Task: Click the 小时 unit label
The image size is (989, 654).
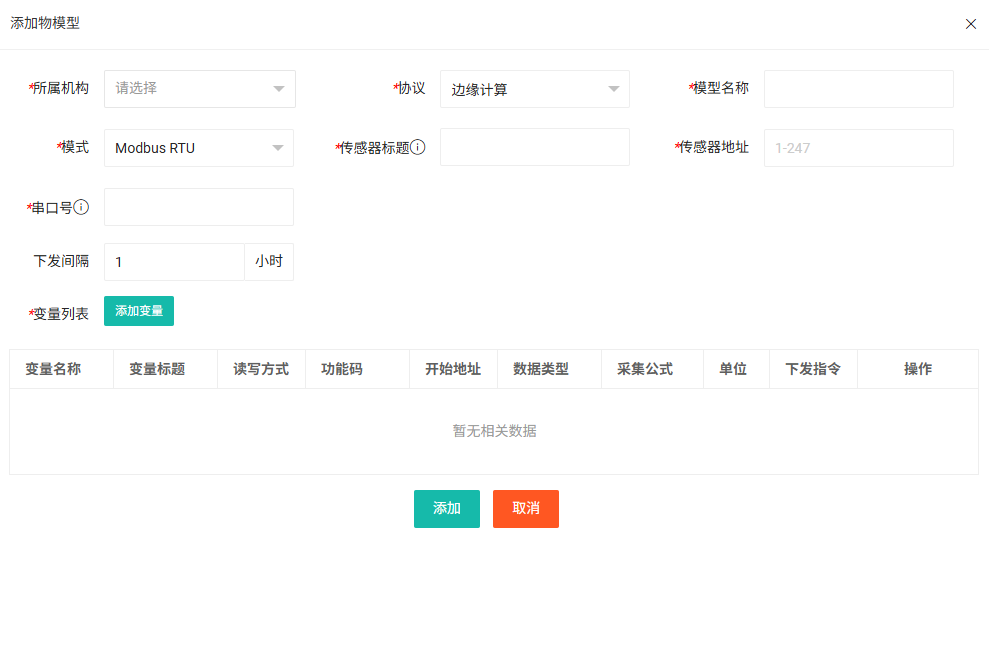Action: coord(268,261)
